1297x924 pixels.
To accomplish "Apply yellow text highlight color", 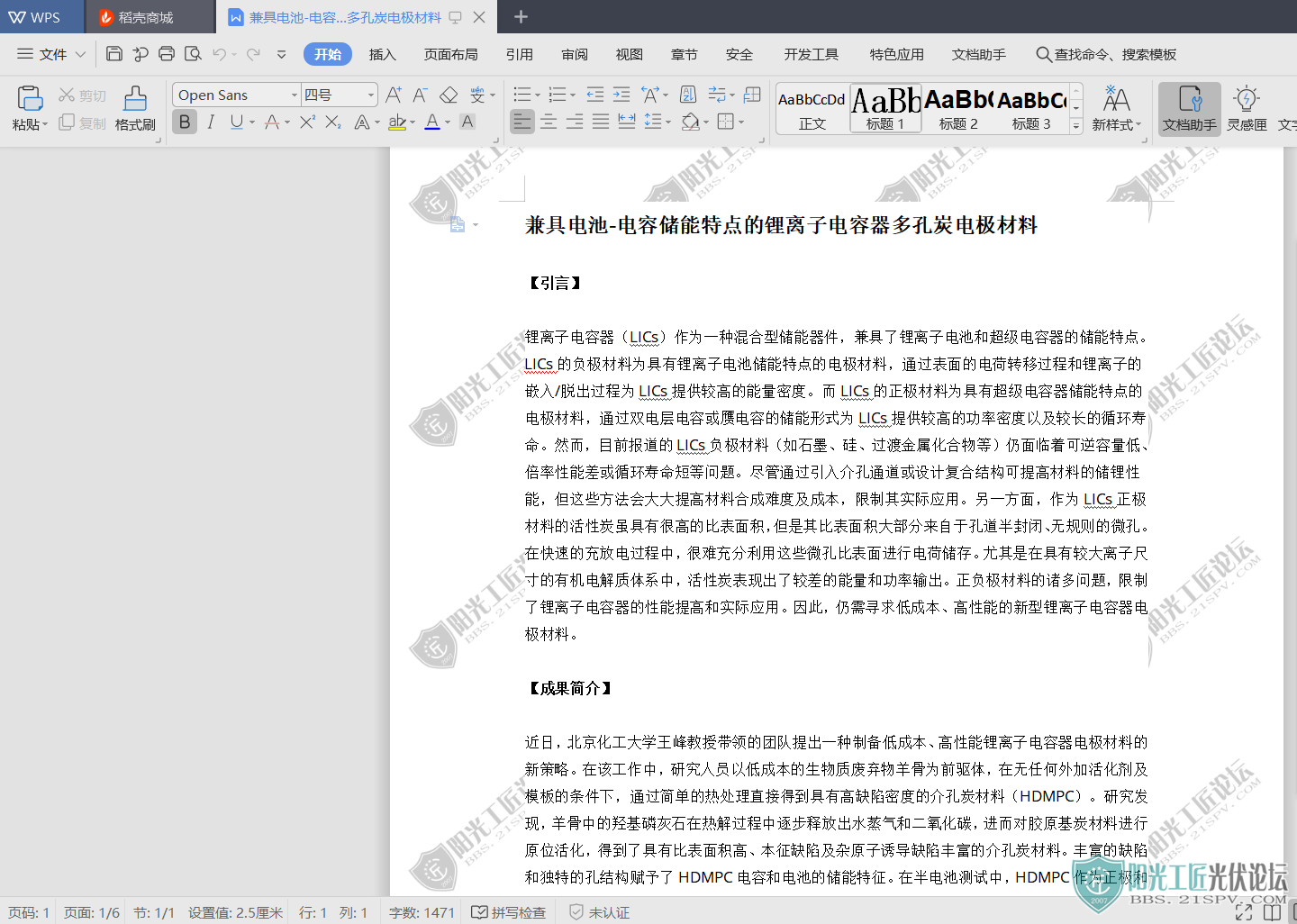I will point(397,122).
